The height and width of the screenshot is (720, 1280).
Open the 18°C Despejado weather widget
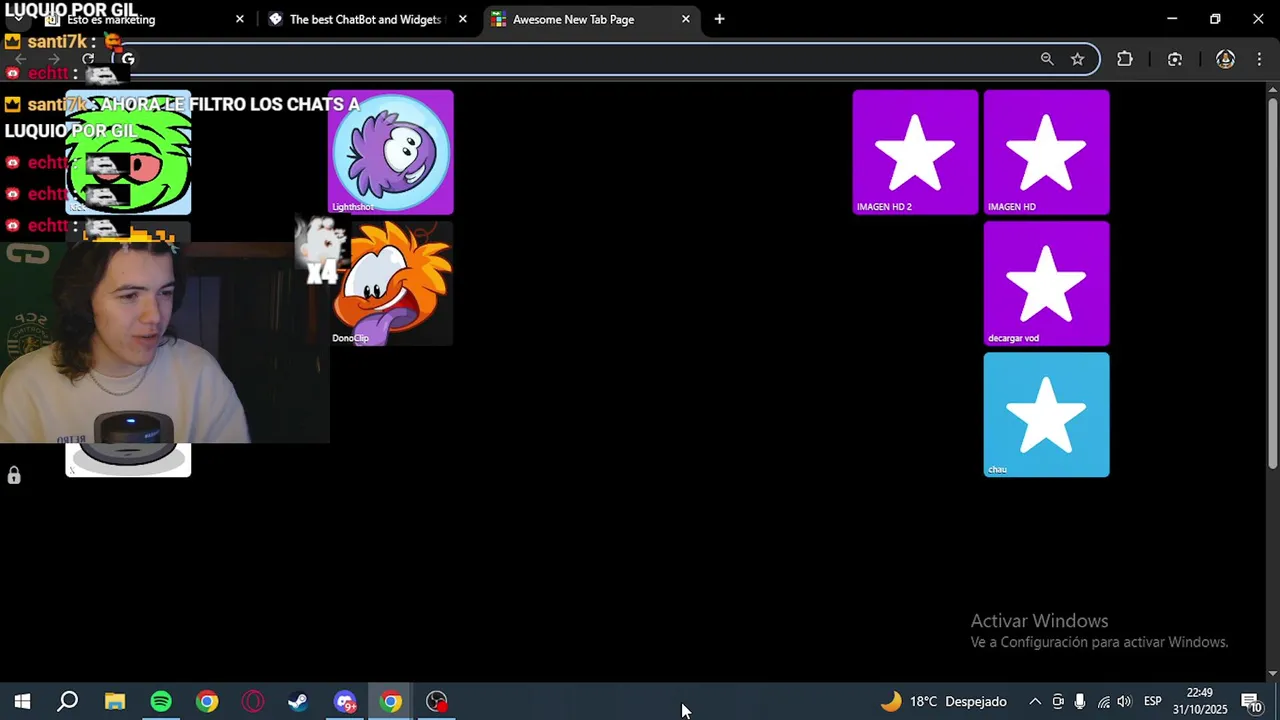[943, 701]
